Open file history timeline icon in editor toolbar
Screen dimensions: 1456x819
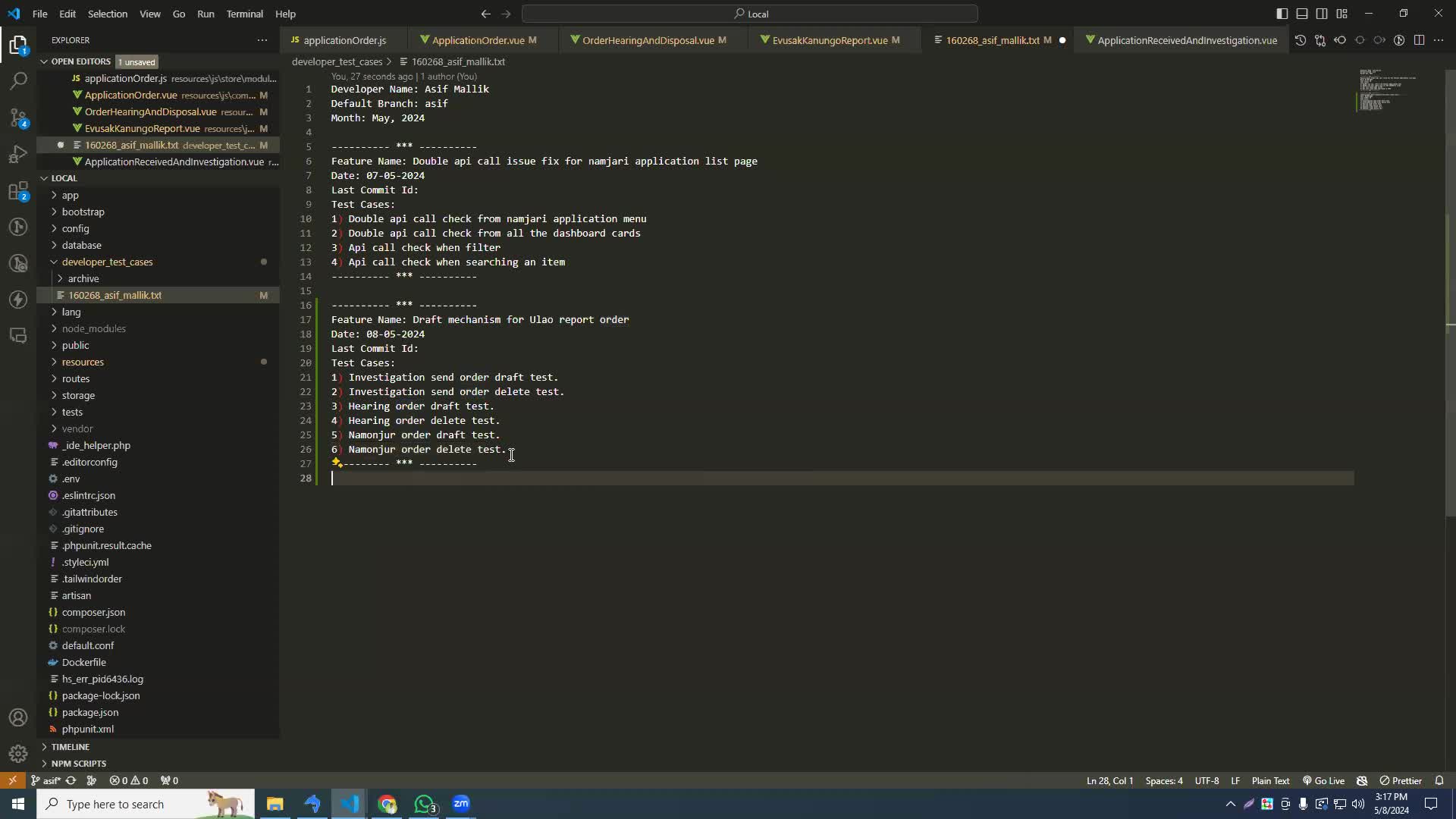pos(1301,40)
